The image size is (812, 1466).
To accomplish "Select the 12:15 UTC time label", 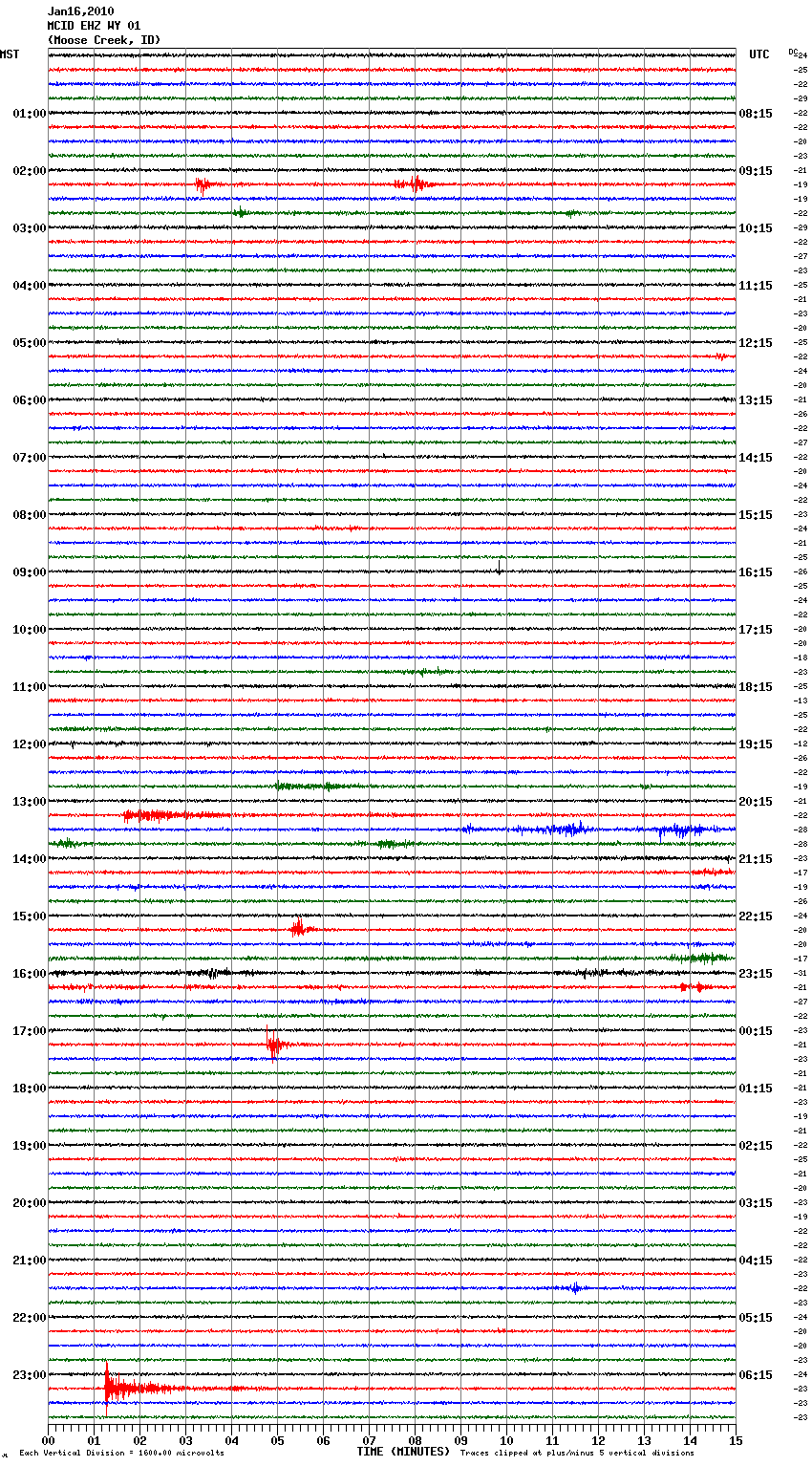I will click(756, 343).
